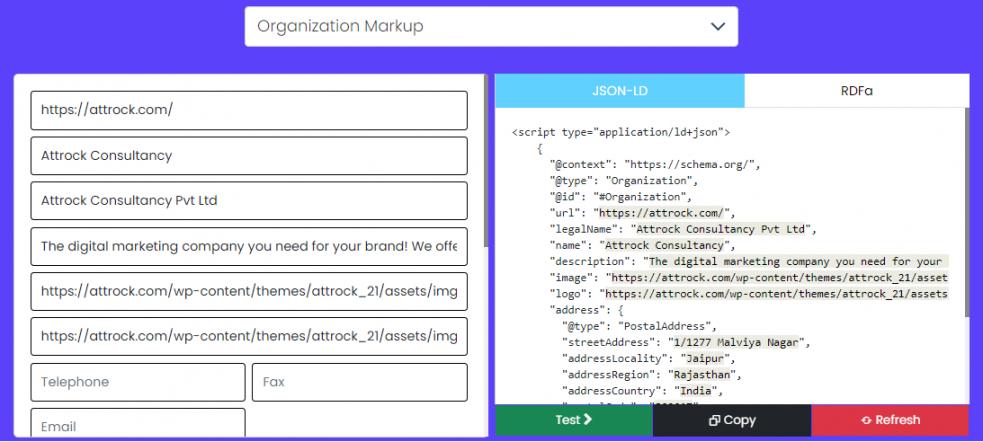Viewport: 983px width, 442px height.
Task: Click the "addressLocality": "Jaipur" line
Action: coord(649,359)
